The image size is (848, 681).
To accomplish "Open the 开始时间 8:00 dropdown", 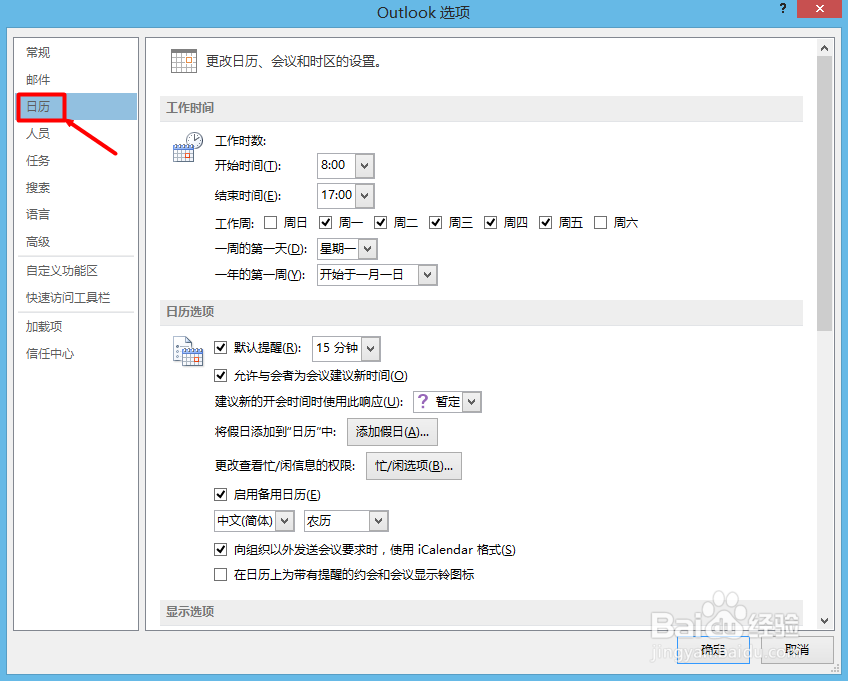I will (x=365, y=166).
